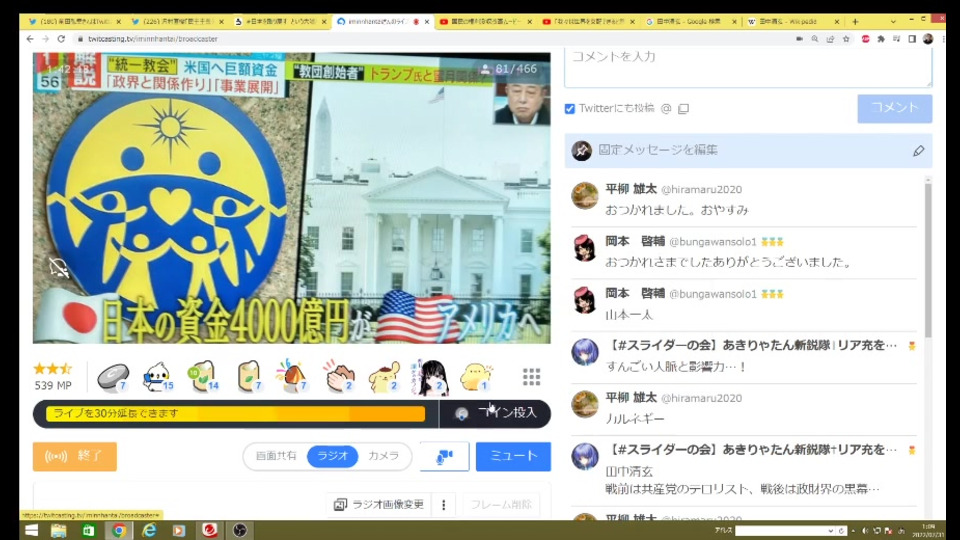Open the browser extensions puzzle icon
Viewport: 960px width, 540px height.
(881, 39)
